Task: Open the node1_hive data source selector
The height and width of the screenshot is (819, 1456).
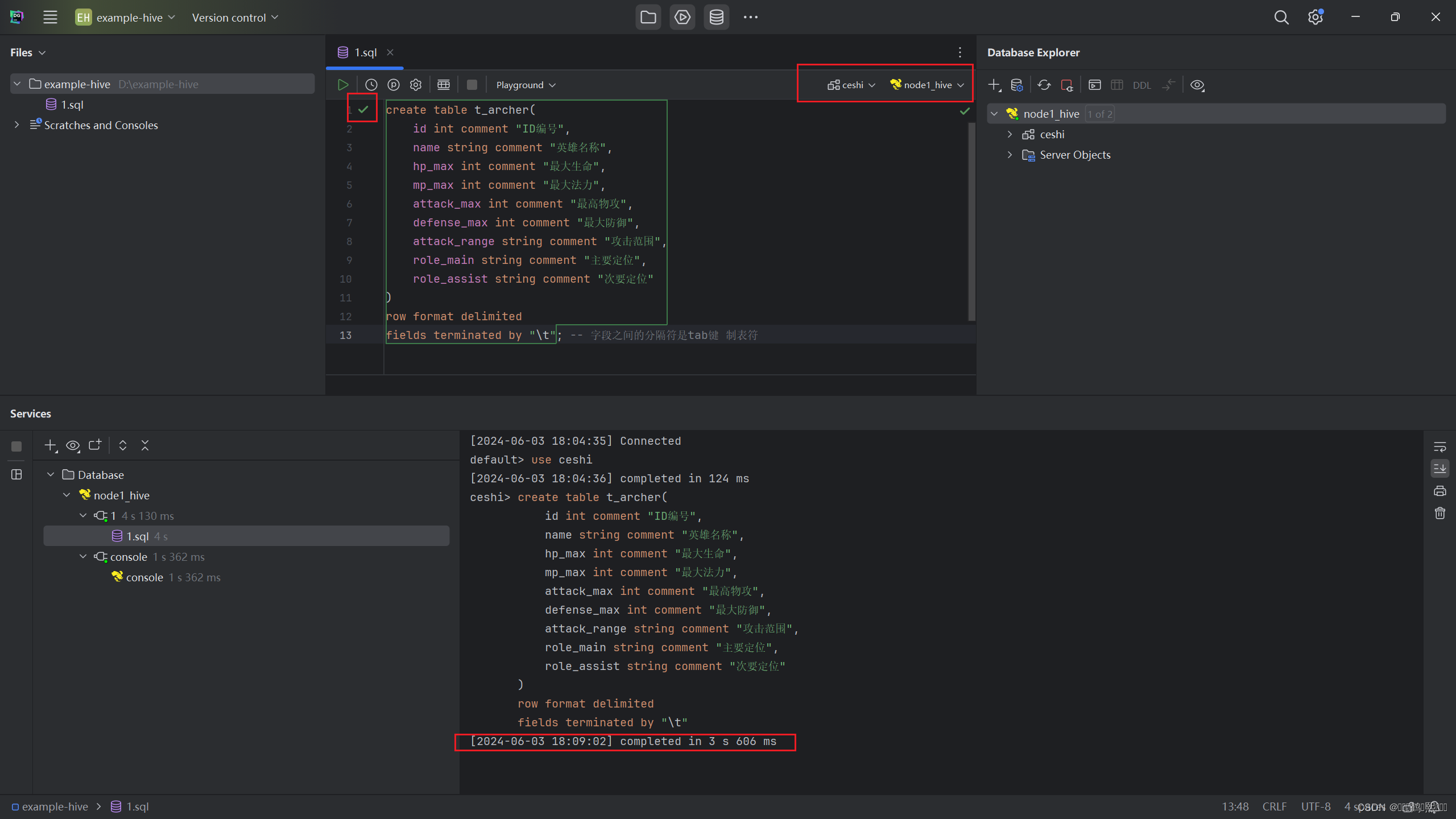Action: (x=928, y=85)
